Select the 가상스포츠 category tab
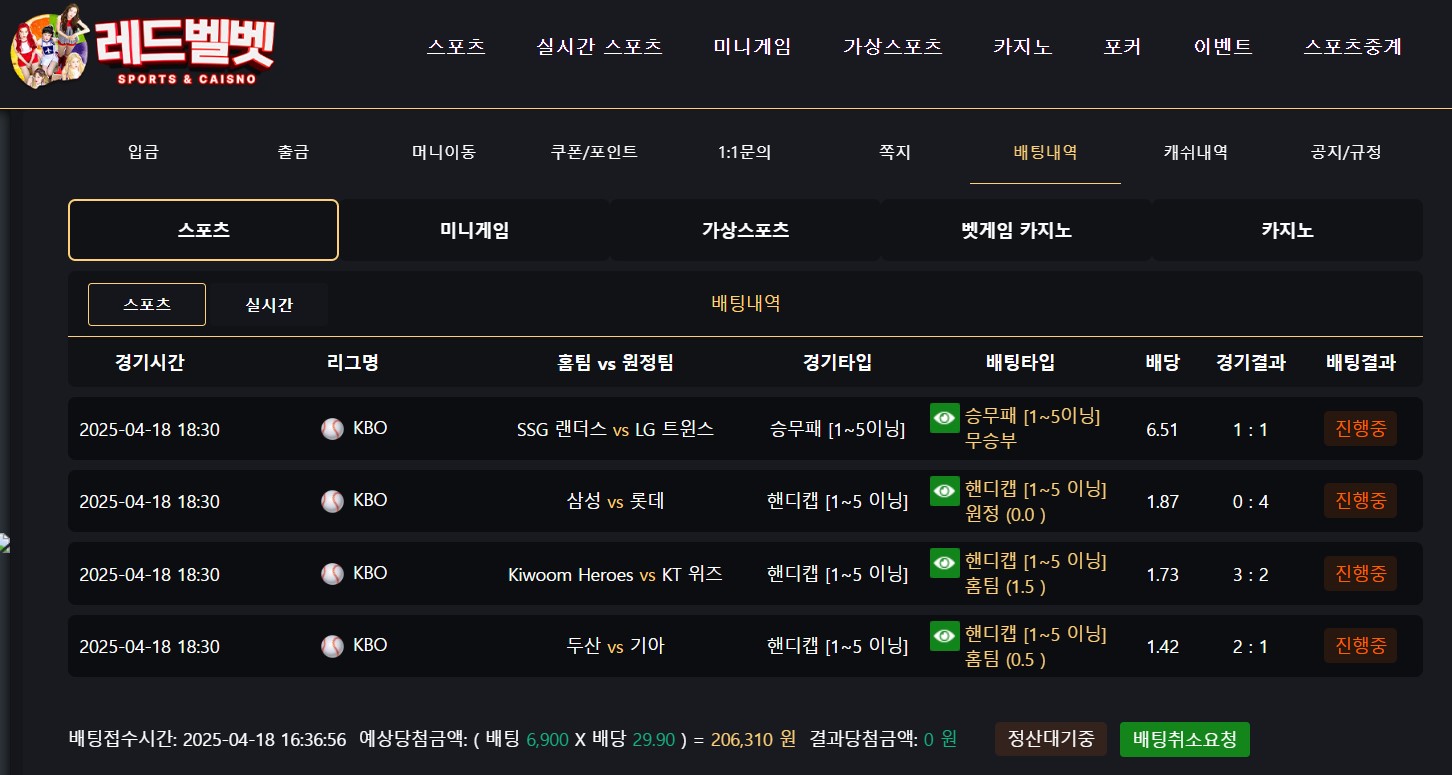The width and height of the screenshot is (1452, 775). coord(745,230)
